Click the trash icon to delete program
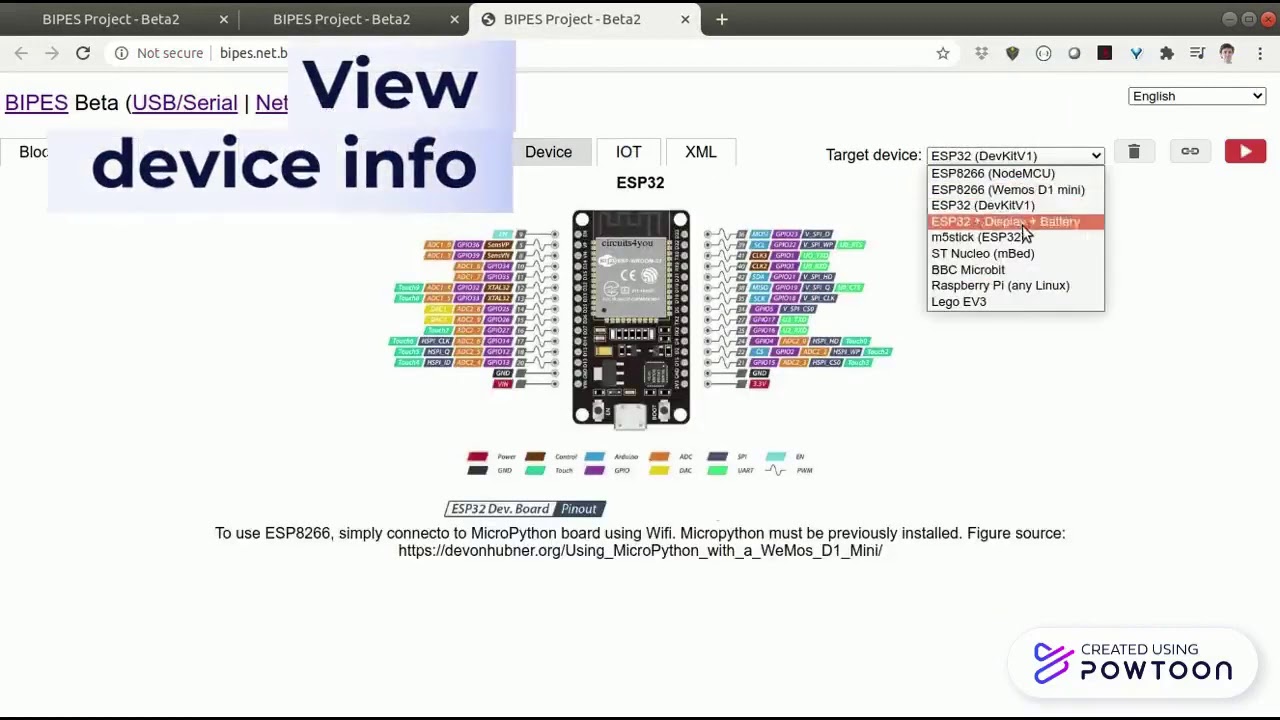This screenshot has height=720, width=1280. 1134,151
